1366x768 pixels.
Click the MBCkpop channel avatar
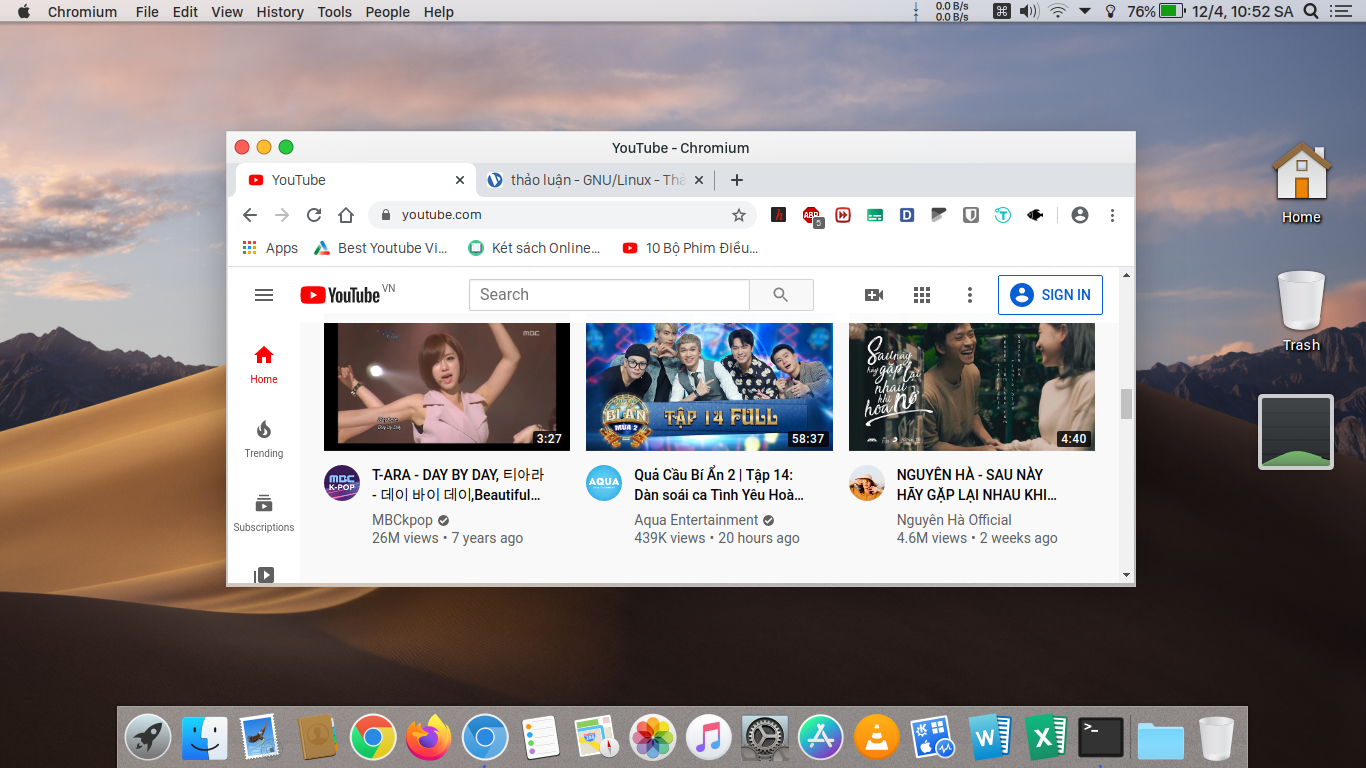[342, 483]
